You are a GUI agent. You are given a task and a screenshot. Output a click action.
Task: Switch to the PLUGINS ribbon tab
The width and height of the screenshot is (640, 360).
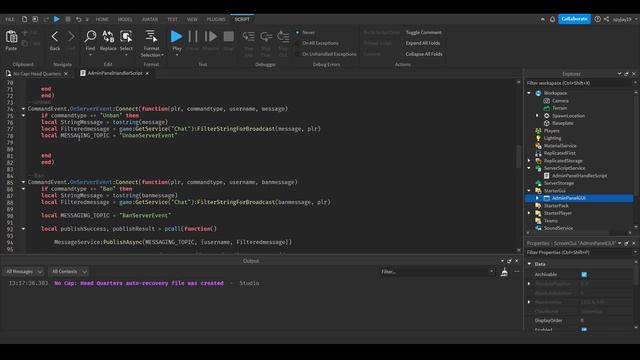216,19
